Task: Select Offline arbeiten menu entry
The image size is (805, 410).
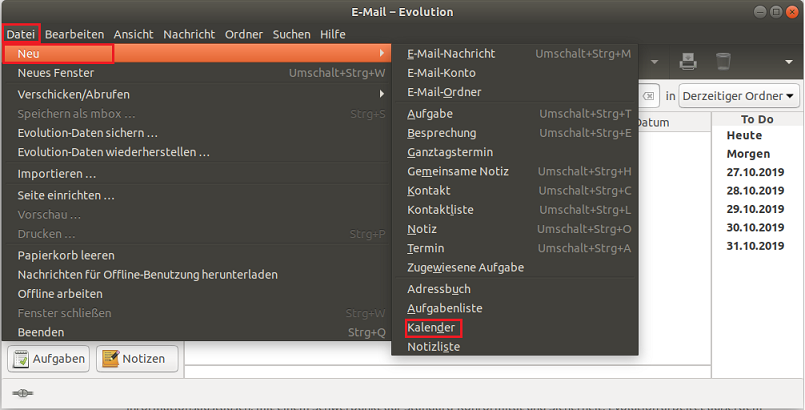Action: pyautogui.click(x=60, y=293)
